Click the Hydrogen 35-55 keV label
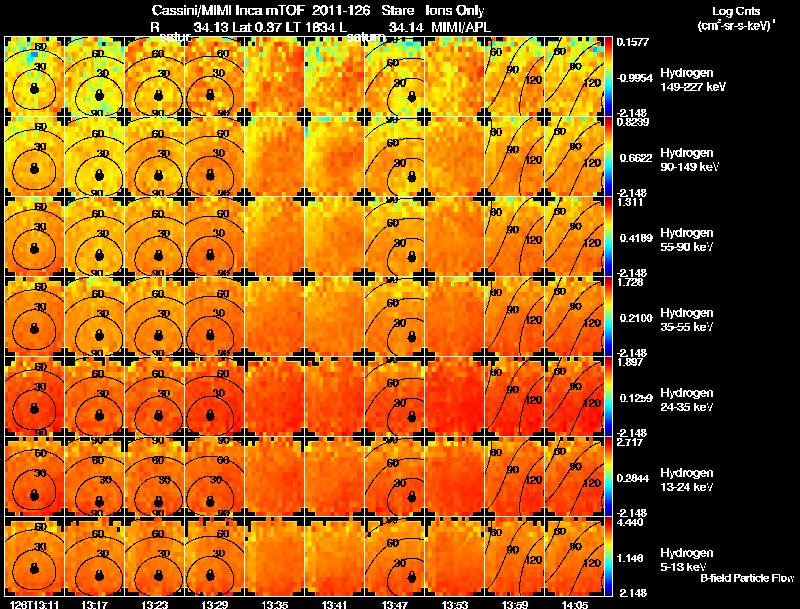 pyautogui.click(x=687, y=320)
